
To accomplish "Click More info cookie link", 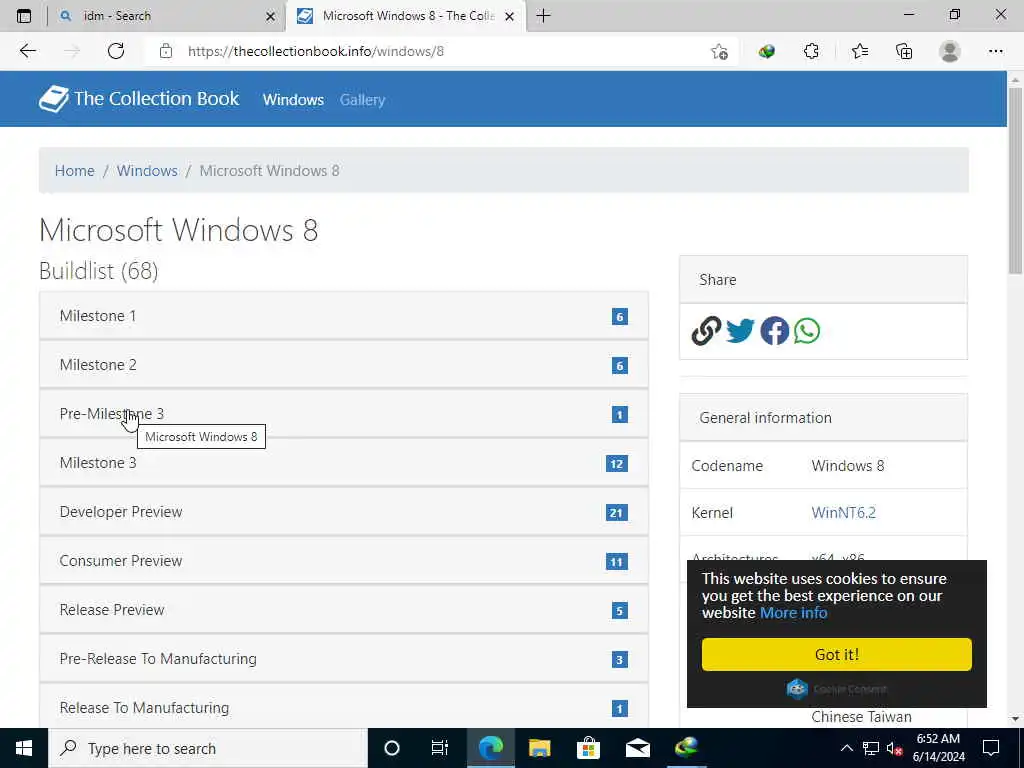I will coord(793,613).
